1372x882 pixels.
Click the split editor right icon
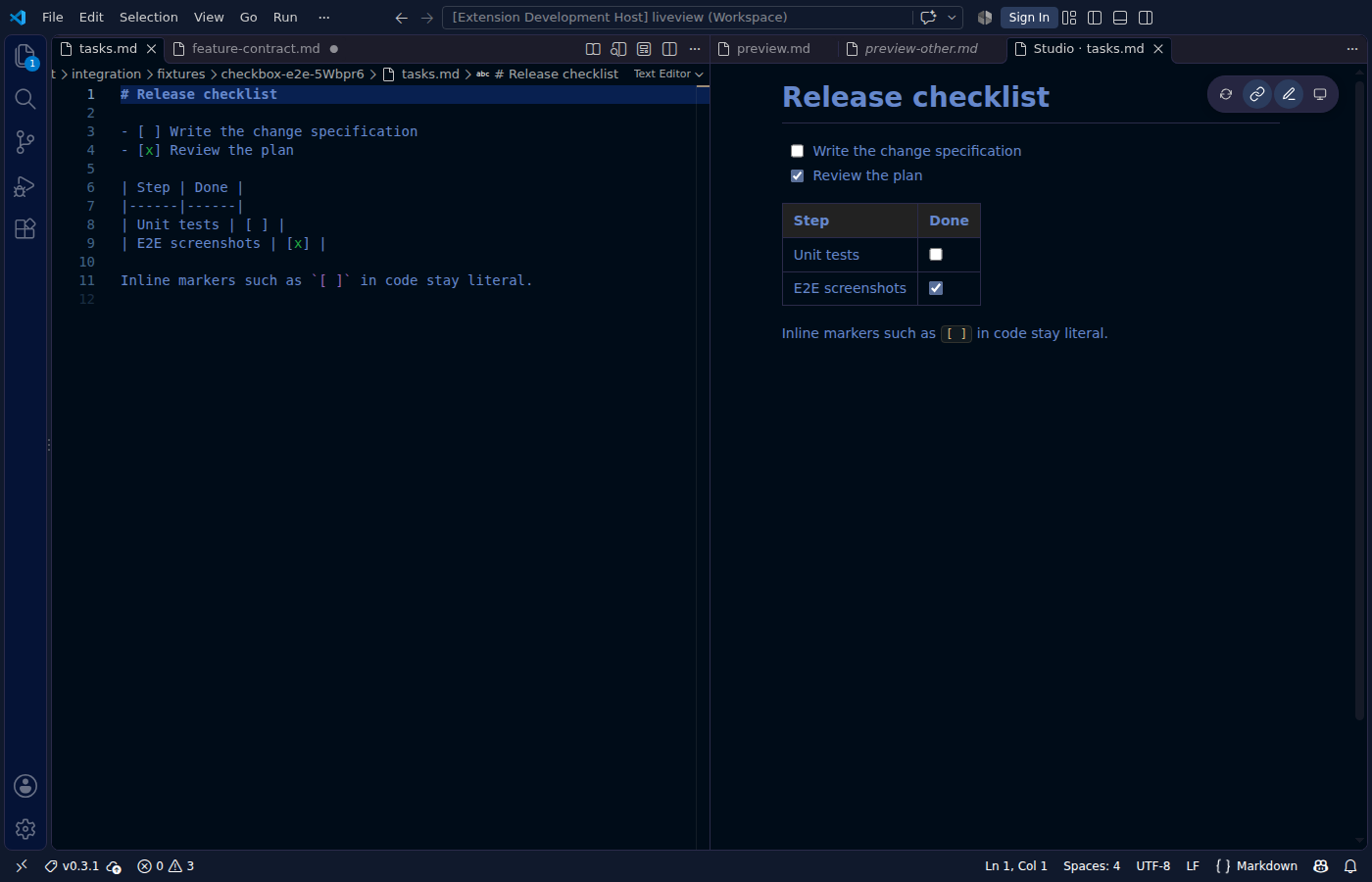669,48
